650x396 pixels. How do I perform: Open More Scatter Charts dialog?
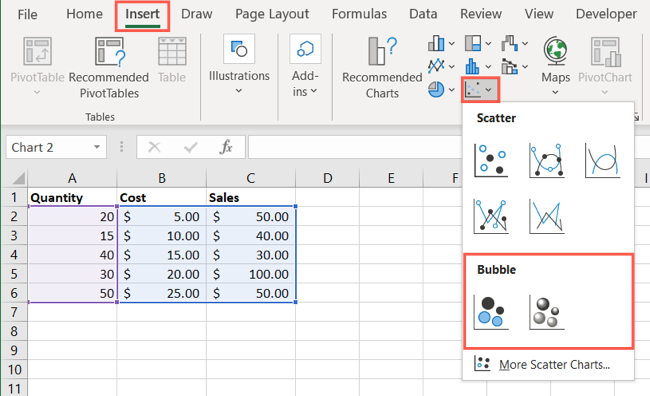point(548,364)
